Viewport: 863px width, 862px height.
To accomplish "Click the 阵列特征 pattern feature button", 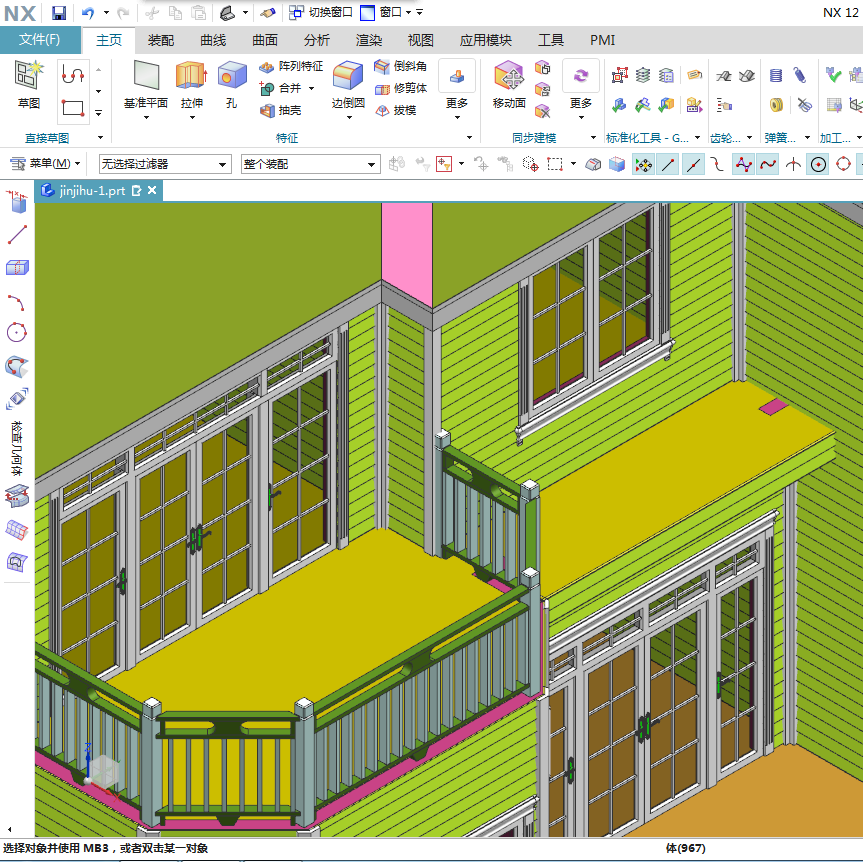I will tap(291, 67).
